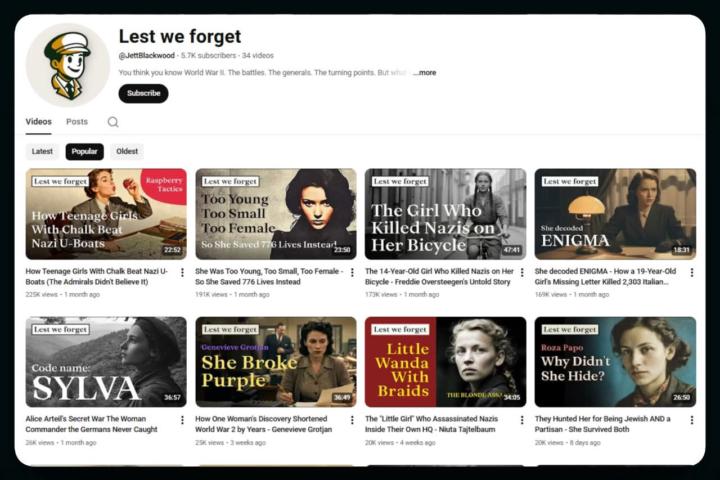Image resolution: width=720 pixels, height=480 pixels.
Task: Open title link She decoded ENIGMA video
Action: [605, 277]
